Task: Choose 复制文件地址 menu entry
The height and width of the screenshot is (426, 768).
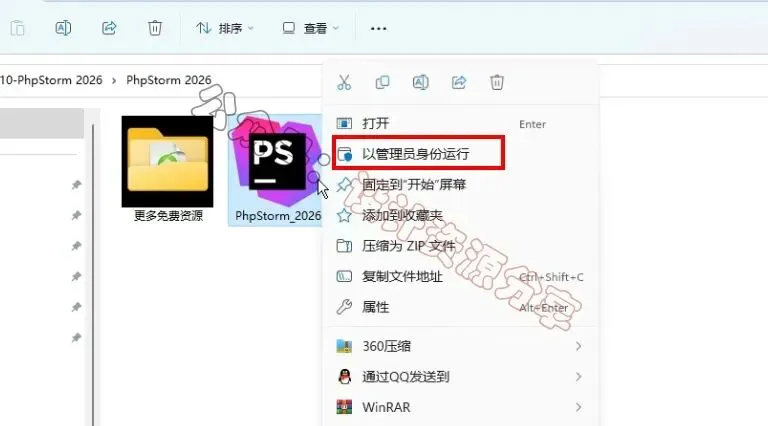Action: [461, 277]
